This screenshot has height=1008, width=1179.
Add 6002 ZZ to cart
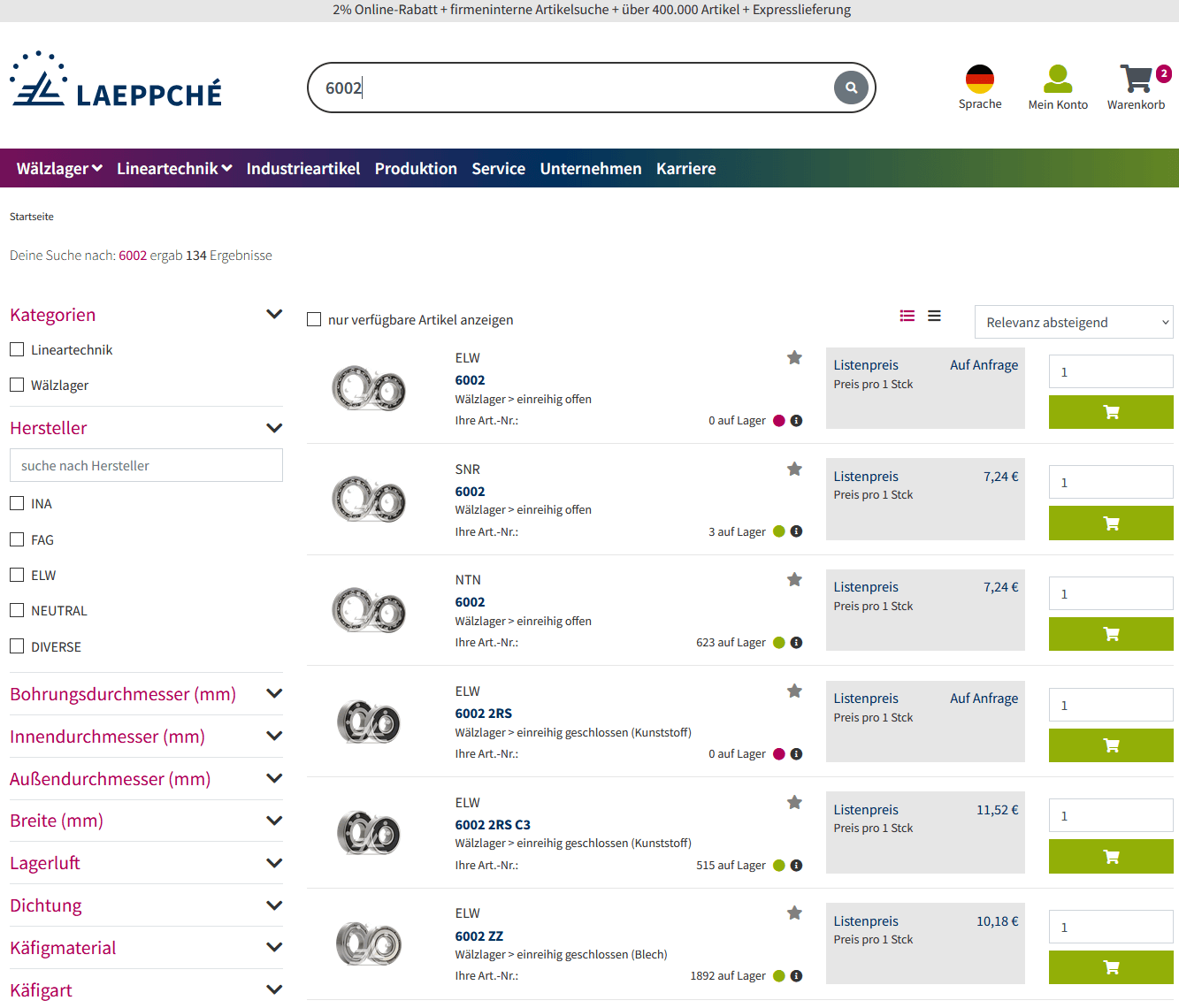tap(1111, 967)
